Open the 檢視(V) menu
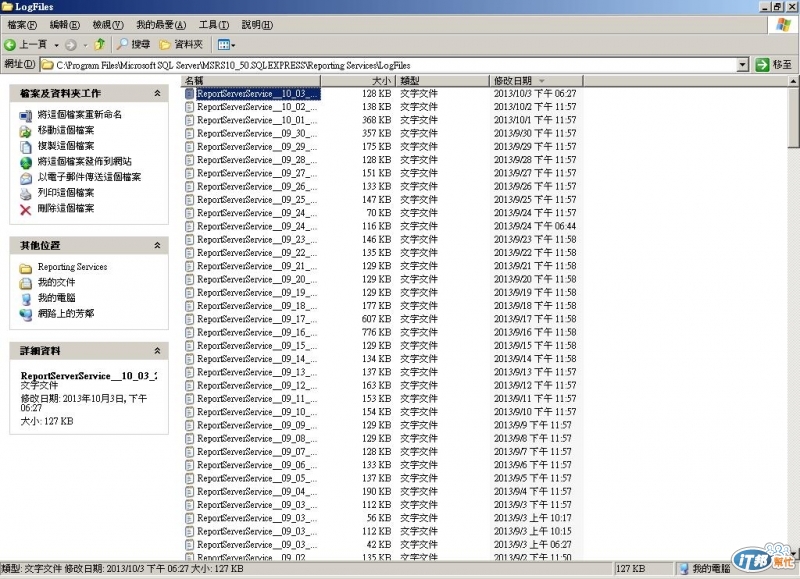800x579 pixels. point(108,24)
